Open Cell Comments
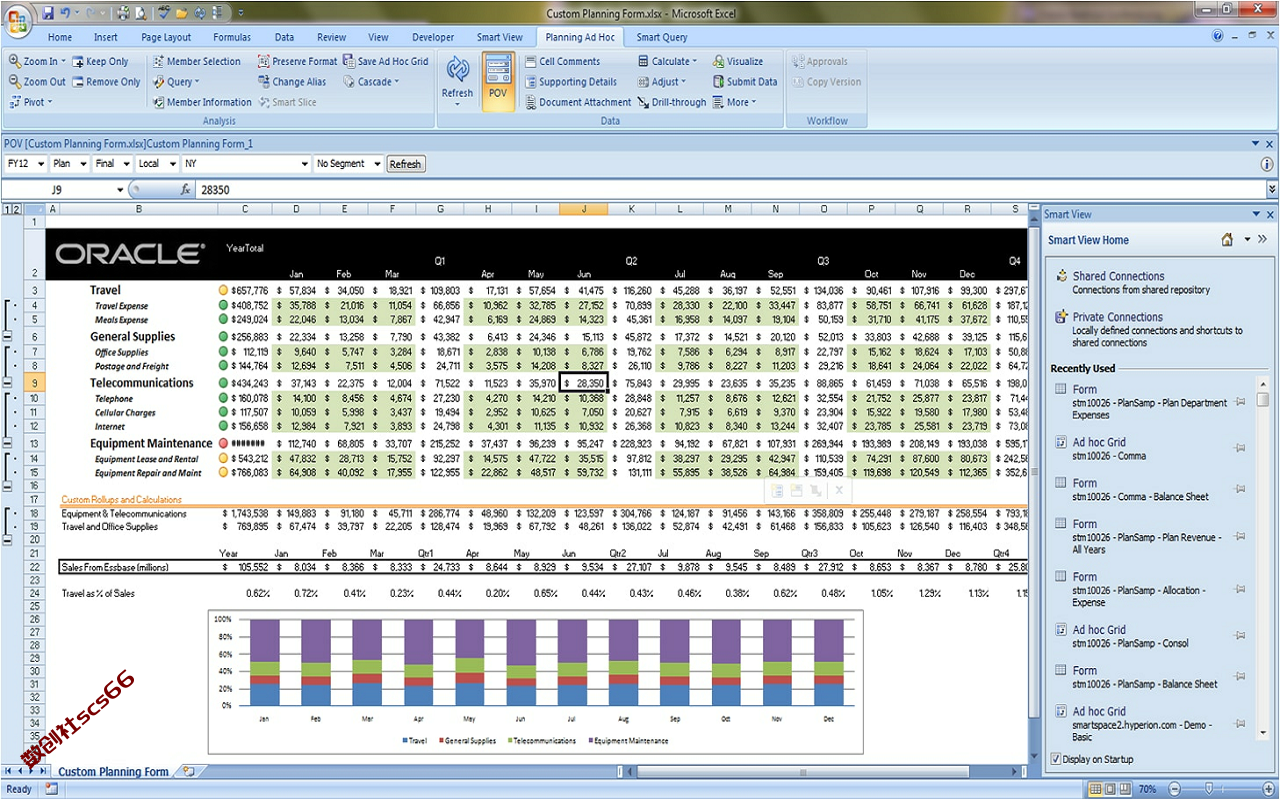The image size is (1280, 800). coord(562,61)
